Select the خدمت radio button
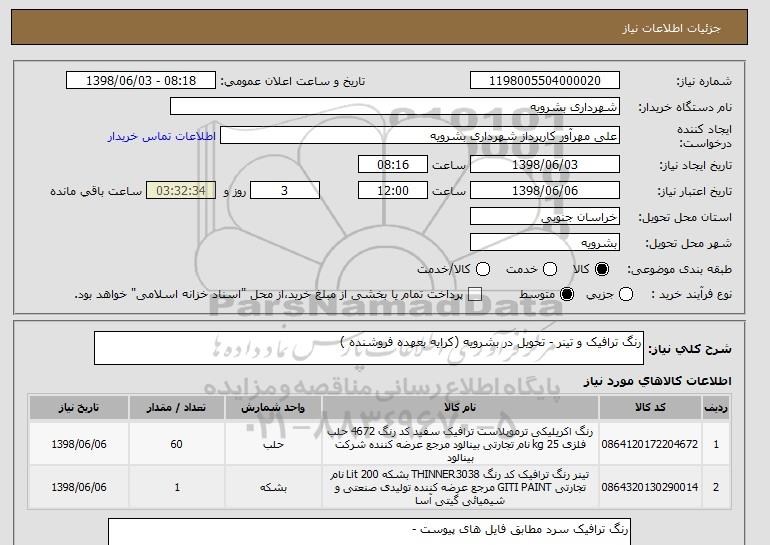Image resolution: width=770 pixels, height=545 pixels. click(550, 269)
